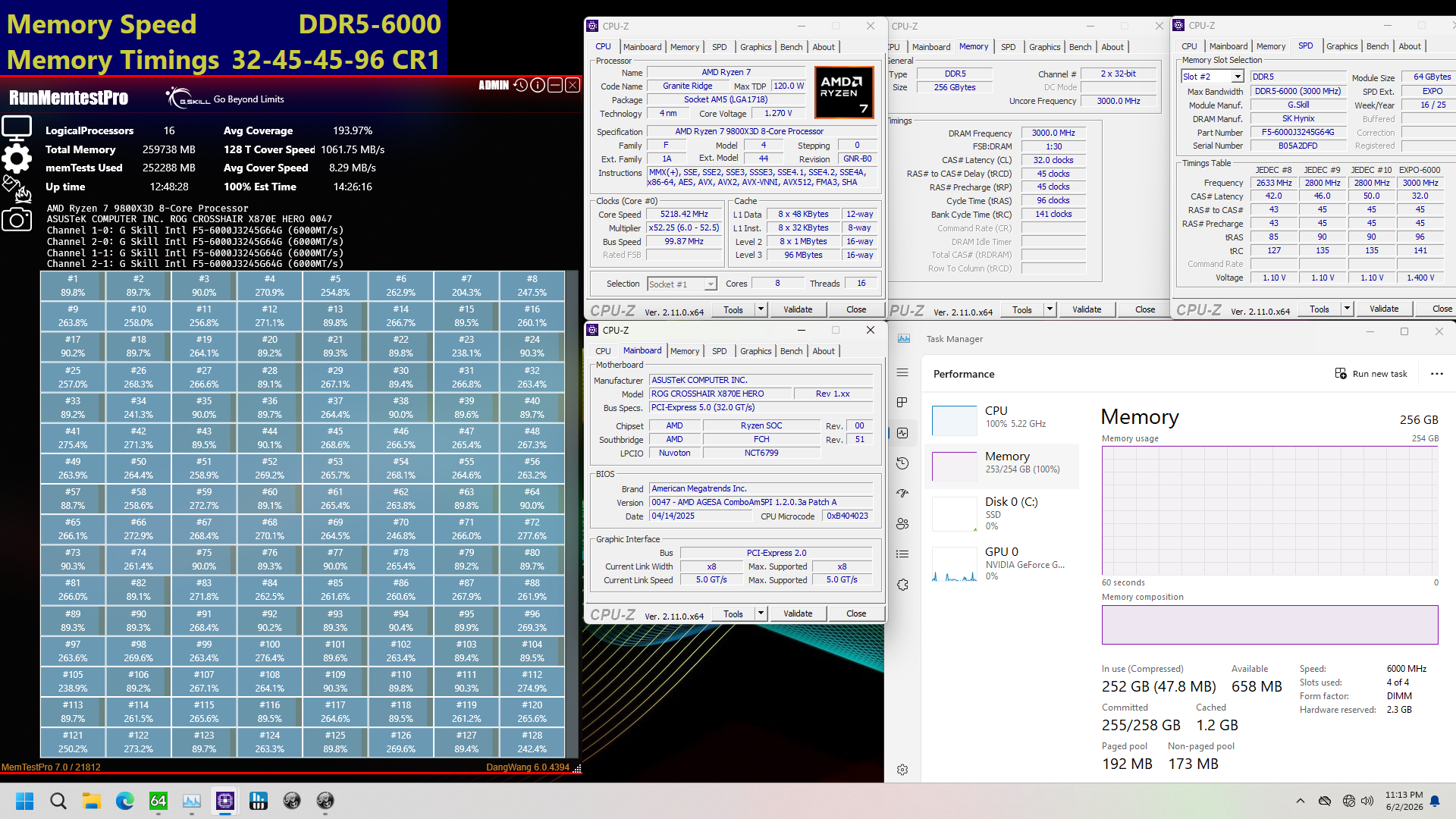Open Microsoft Edge from the taskbar

point(124,802)
